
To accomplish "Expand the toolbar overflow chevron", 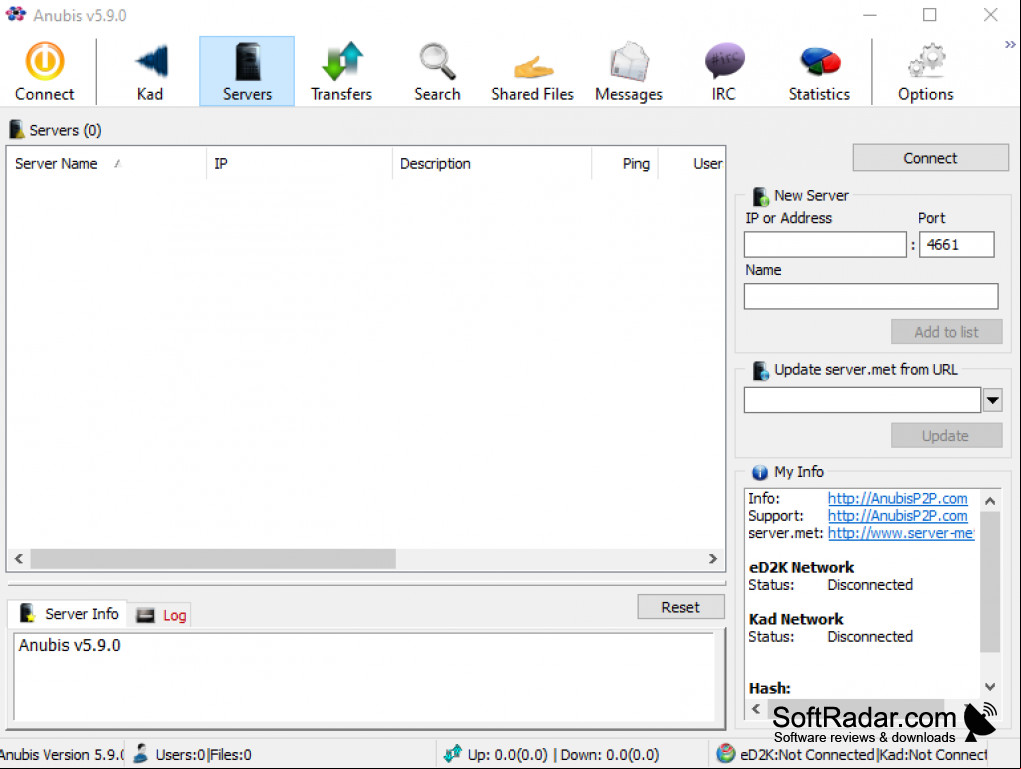I will (1010, 44).
